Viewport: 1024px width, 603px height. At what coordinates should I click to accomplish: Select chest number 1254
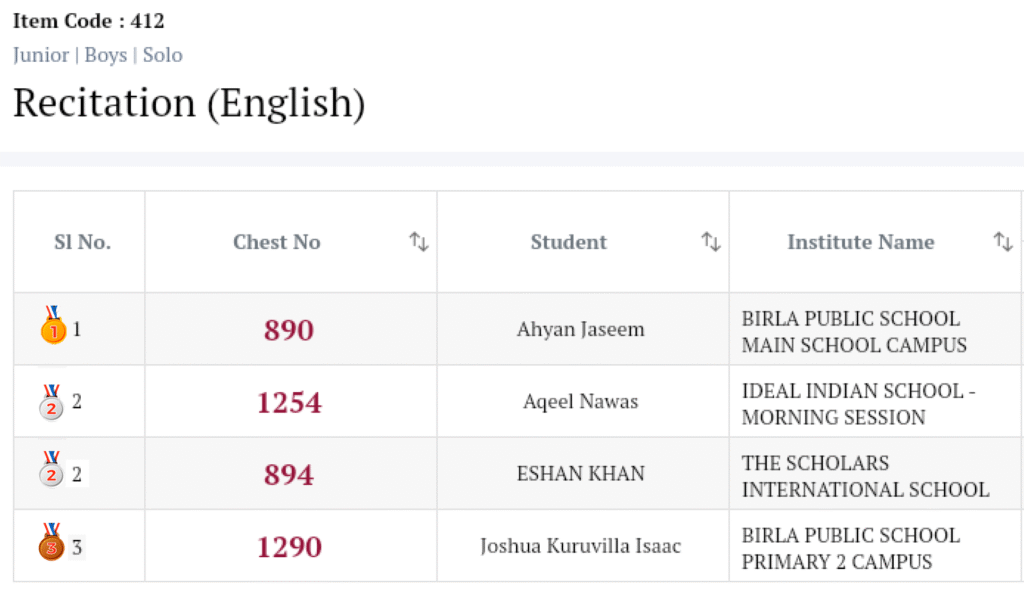click(289, 402)
